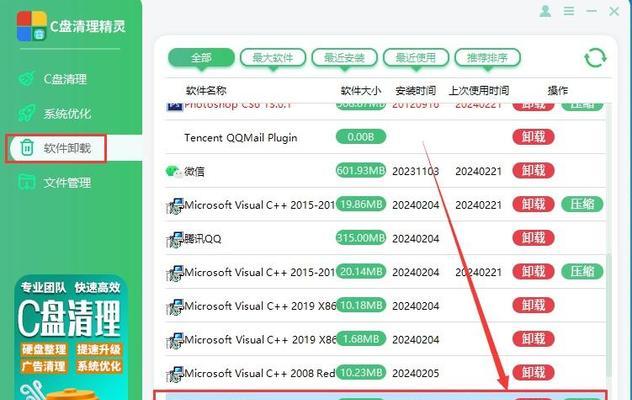Click the C盘清理 broom icon
The image size is (632, 400).
tap(27, 79)
